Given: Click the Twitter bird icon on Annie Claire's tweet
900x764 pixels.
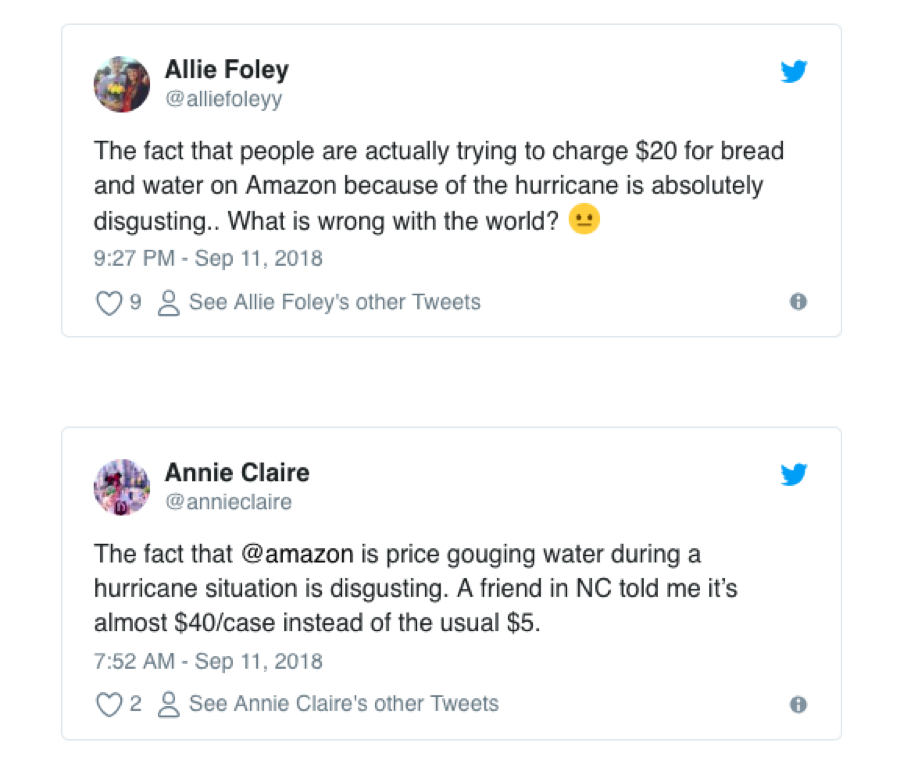Looking at the screenshot, I should pos(793,475).
